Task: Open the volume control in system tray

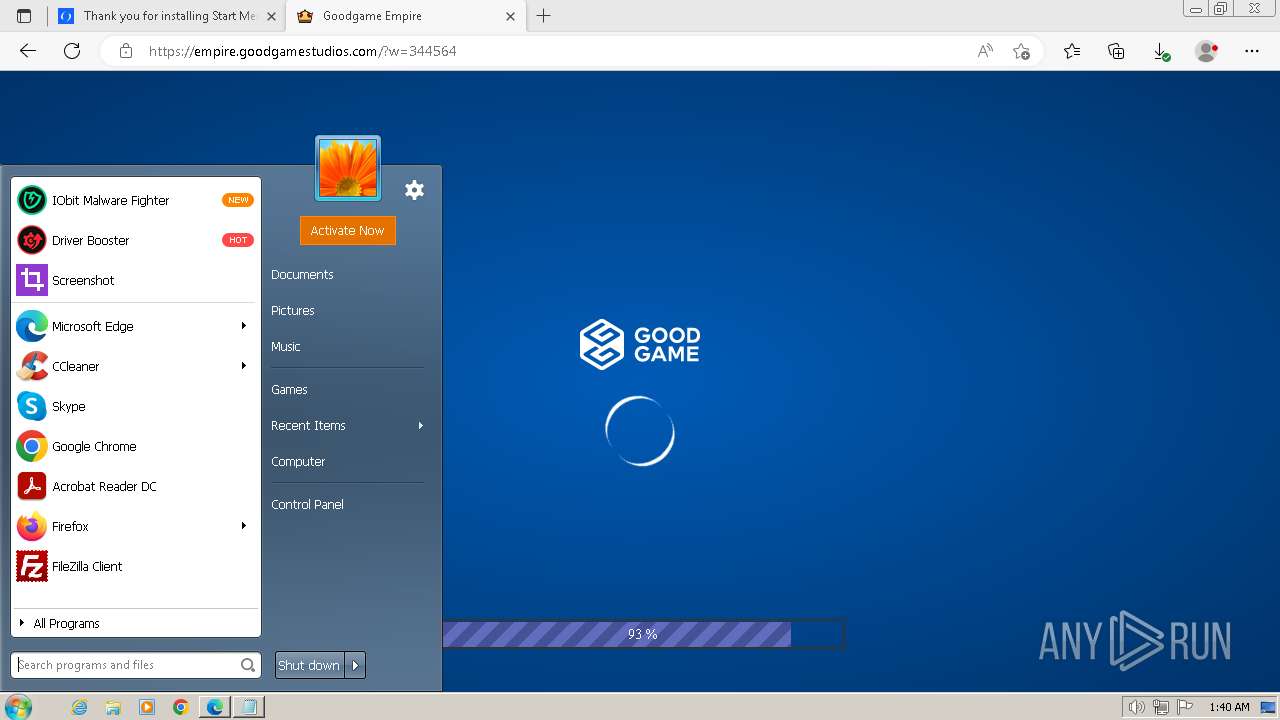Action: point(1137,707)
